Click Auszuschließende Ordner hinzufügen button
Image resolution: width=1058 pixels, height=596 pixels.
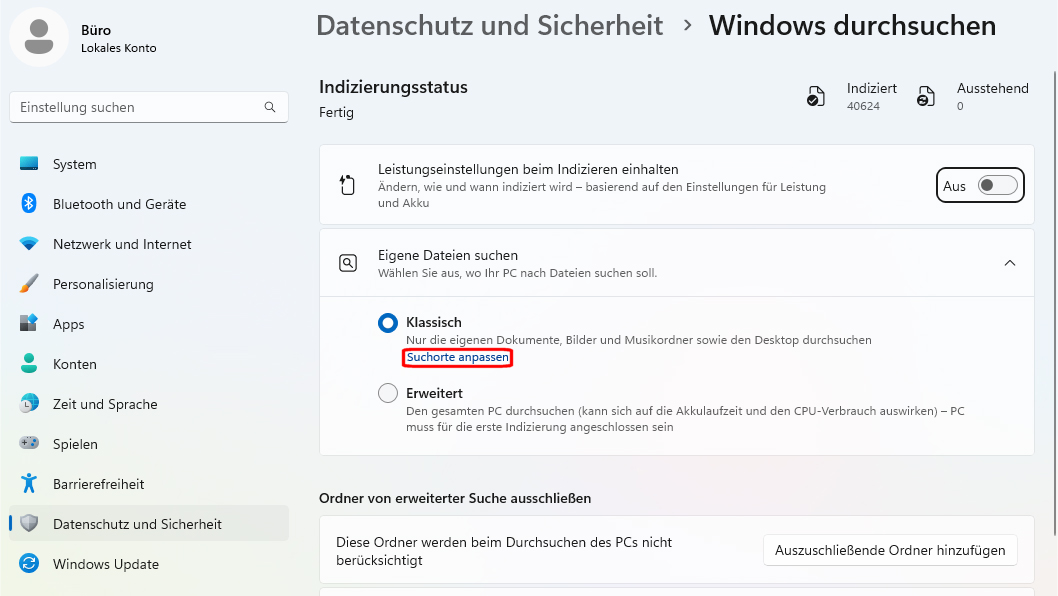coord(890,550)
